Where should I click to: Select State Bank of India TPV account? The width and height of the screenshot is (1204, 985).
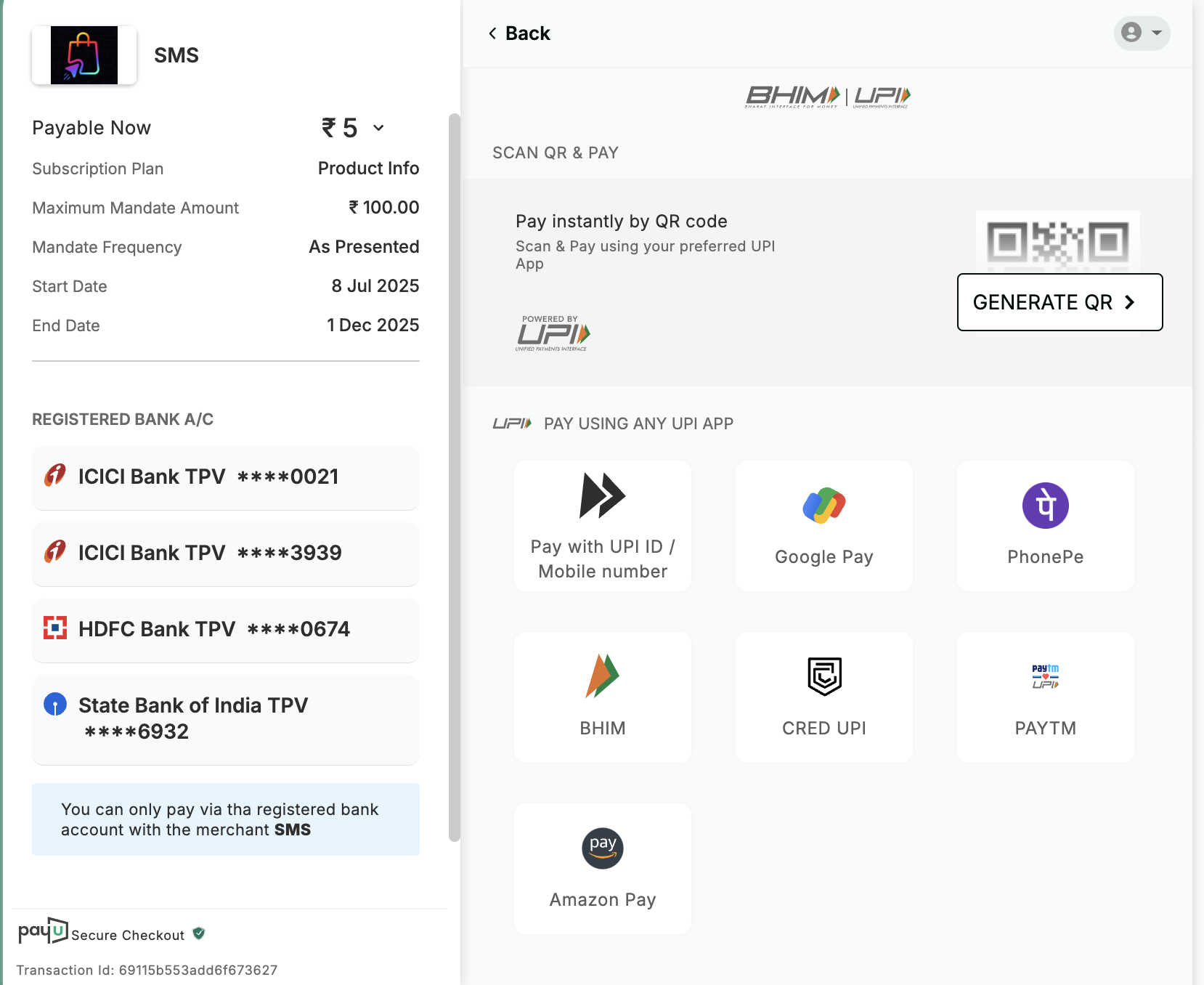point(226,720)
